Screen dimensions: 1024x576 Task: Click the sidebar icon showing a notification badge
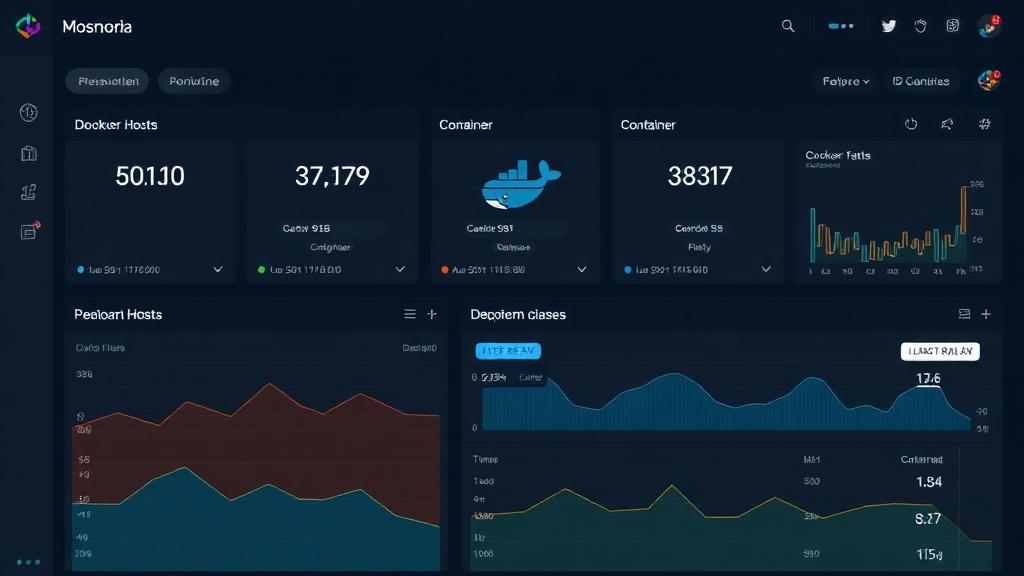28,230
